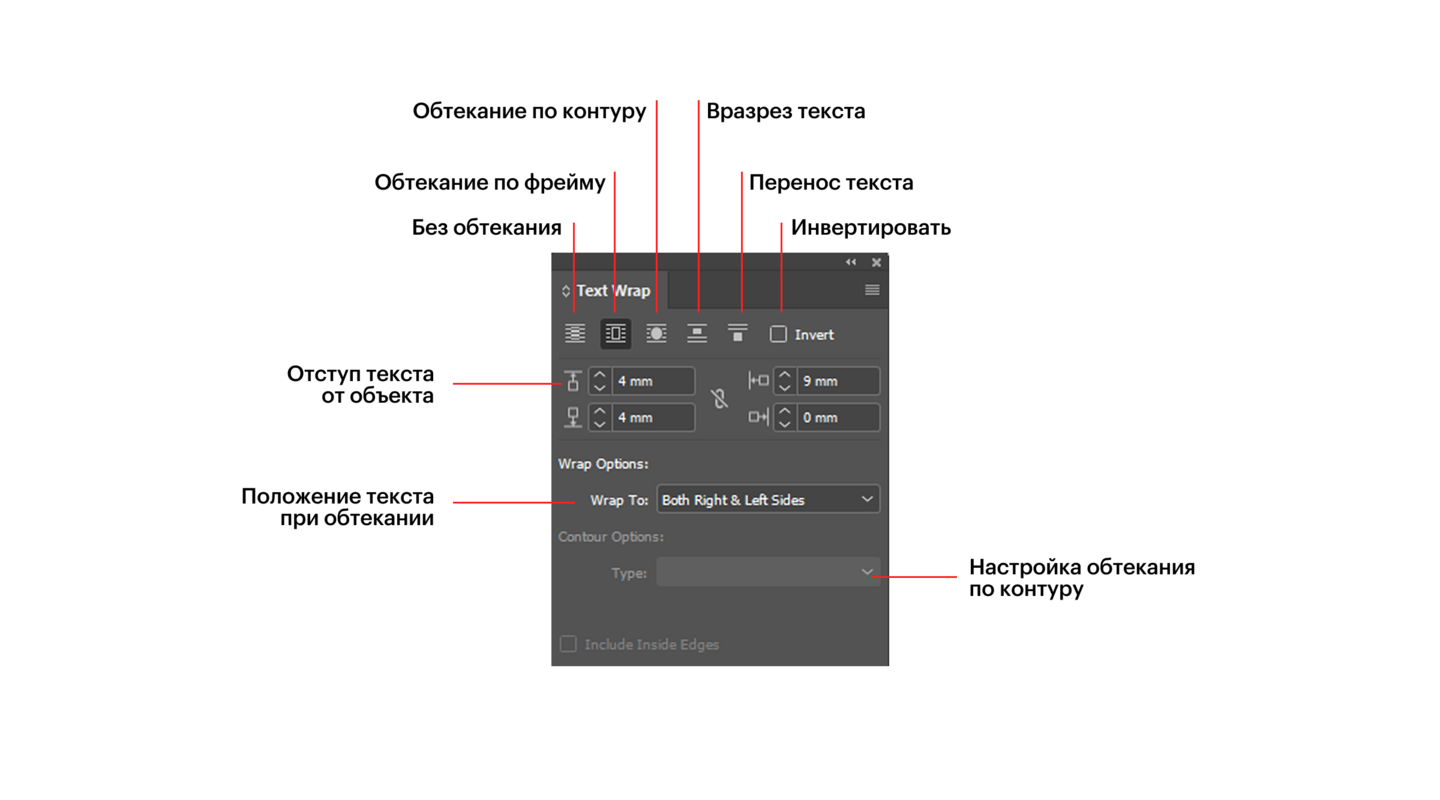Select the No text wrap icon
Screen dimensions: 1440x800
point(575,334)
